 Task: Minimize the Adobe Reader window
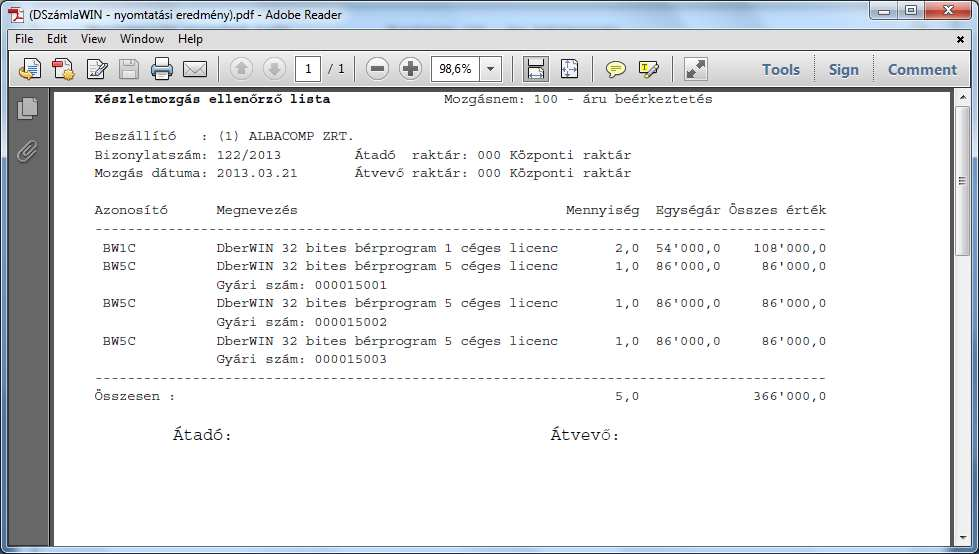click(x=884, y=11)
